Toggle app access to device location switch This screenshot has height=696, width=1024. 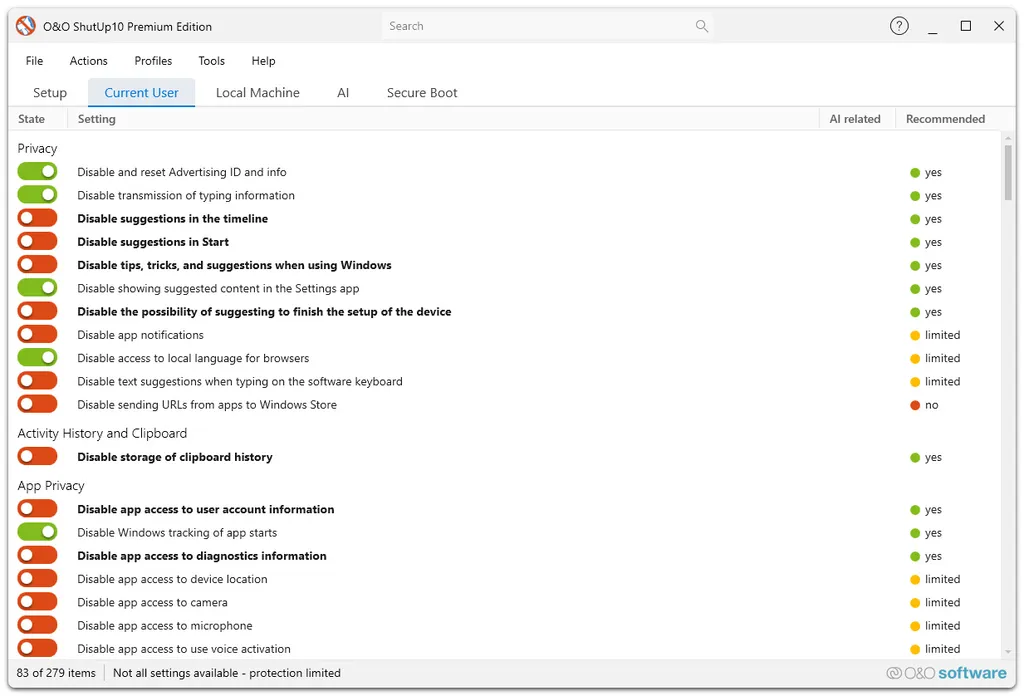click(37, 579)
